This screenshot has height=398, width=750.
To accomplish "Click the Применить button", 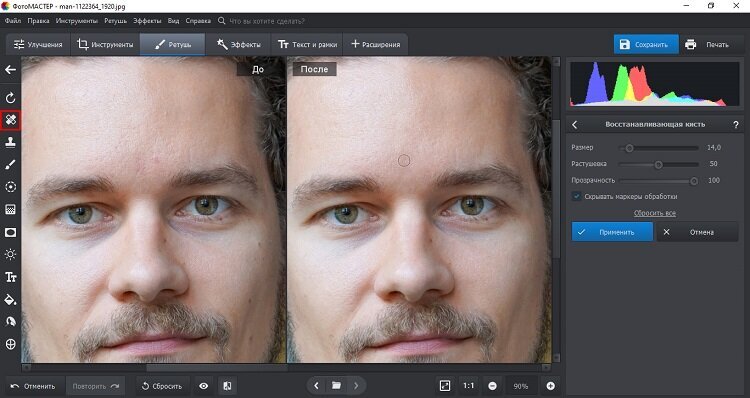I will (x=612, y=232).
